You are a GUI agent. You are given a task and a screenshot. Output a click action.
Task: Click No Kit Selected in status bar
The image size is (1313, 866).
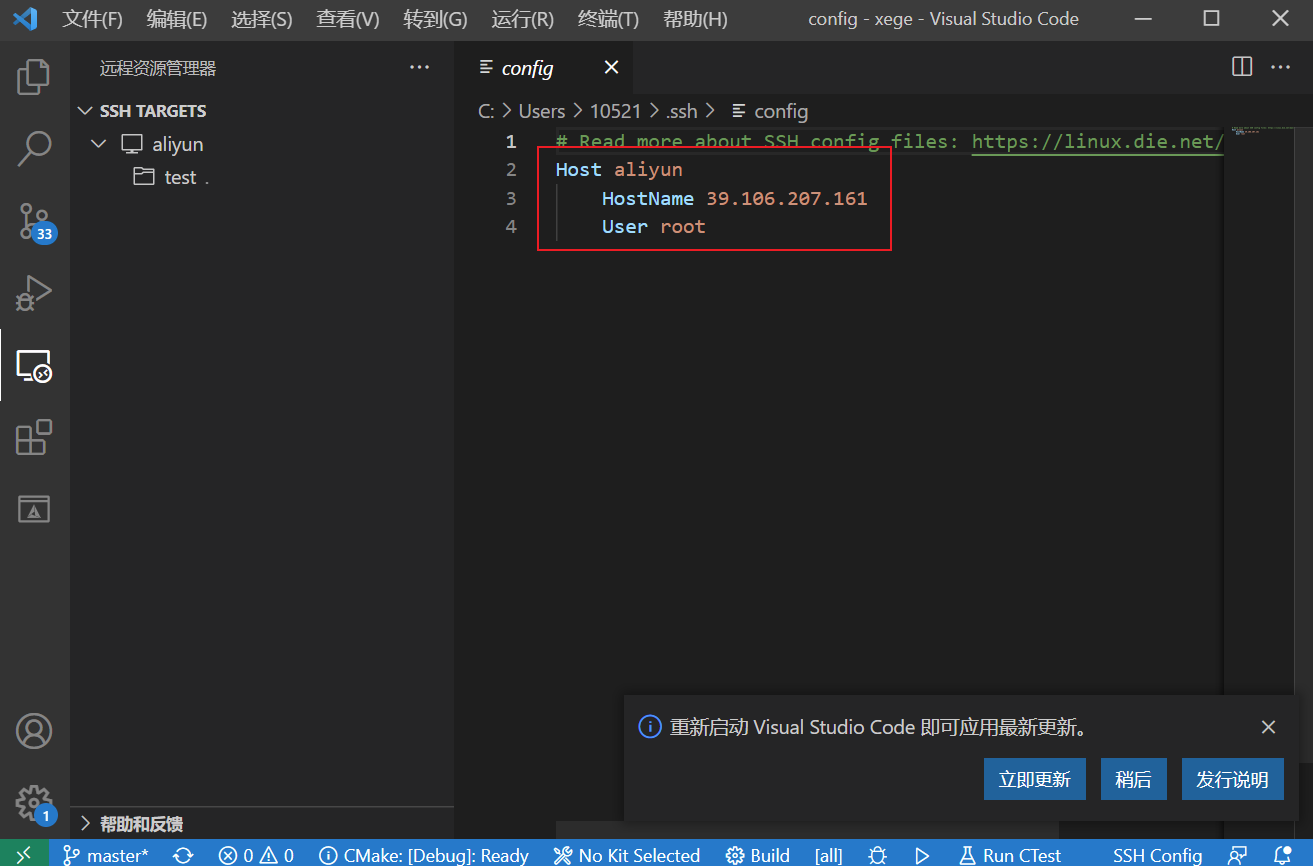(627, 855)
